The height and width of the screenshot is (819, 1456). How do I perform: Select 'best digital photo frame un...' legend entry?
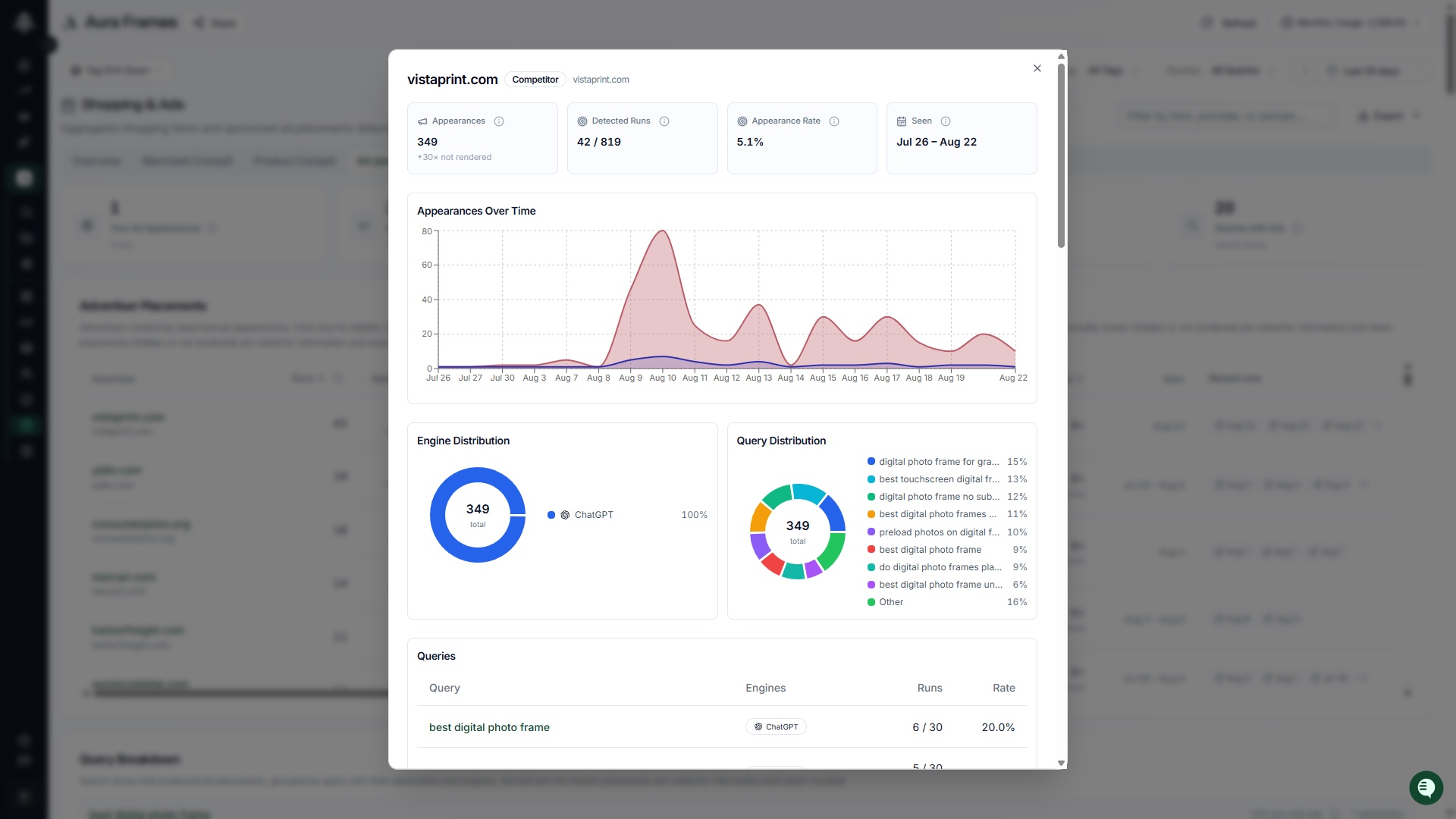coord(947,585)
